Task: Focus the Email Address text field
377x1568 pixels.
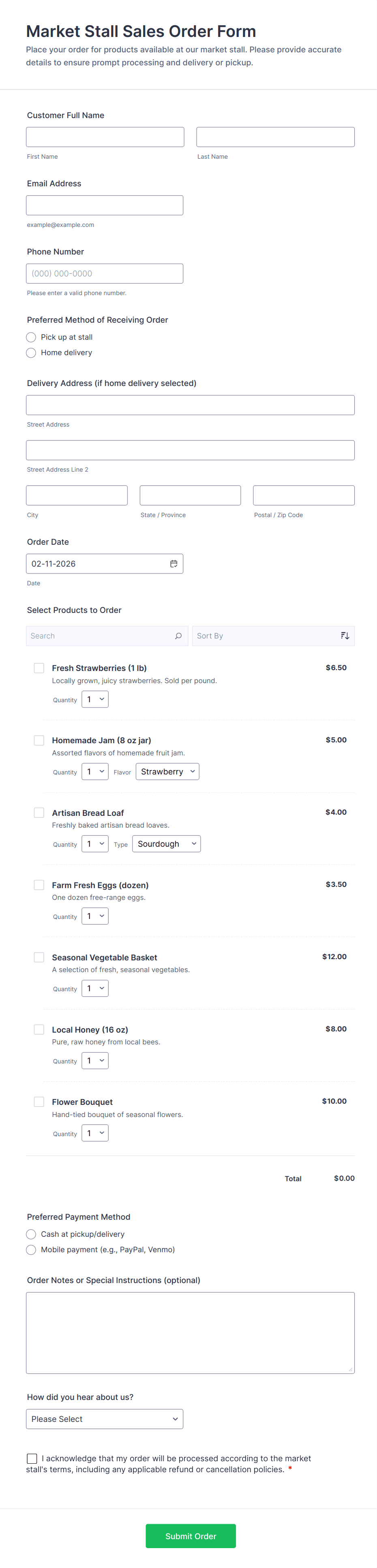Action: pyautogui.click(x=105, y=205)
